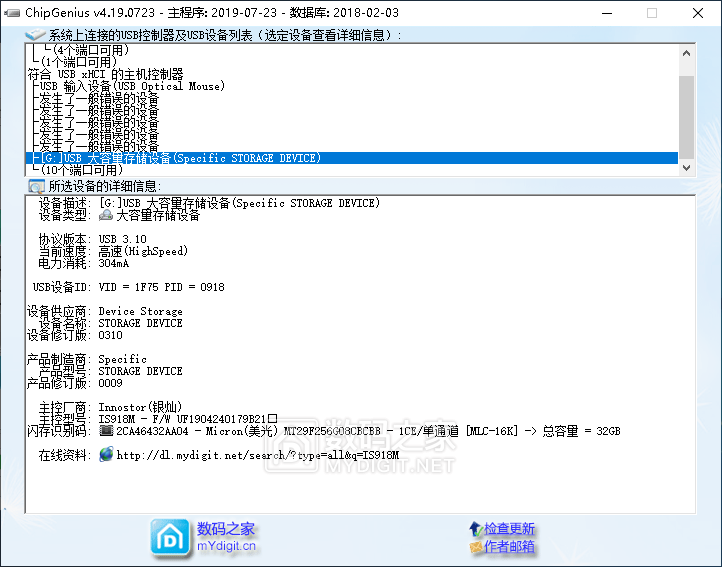
Task: Open the 检查更新 link
Action: [509, 528]
